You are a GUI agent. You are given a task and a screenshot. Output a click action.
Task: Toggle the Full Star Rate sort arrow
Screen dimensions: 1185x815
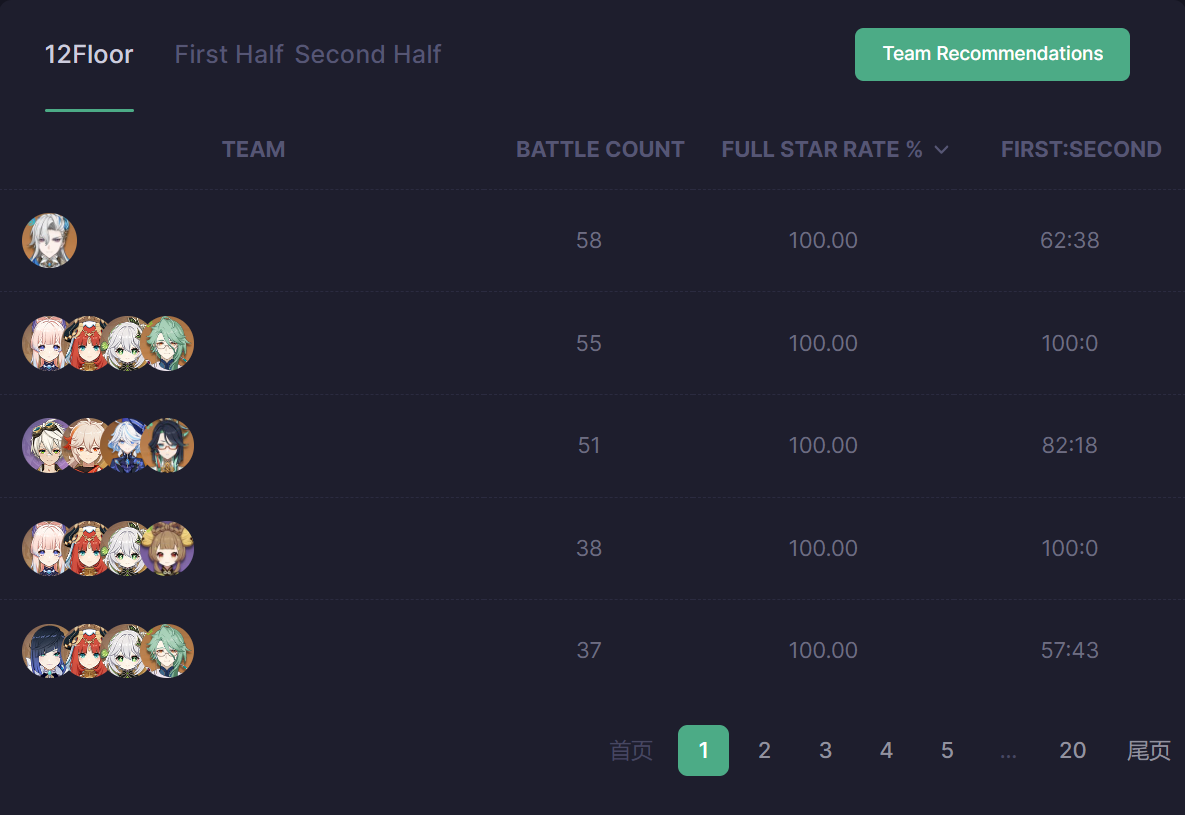coord(941,150)
